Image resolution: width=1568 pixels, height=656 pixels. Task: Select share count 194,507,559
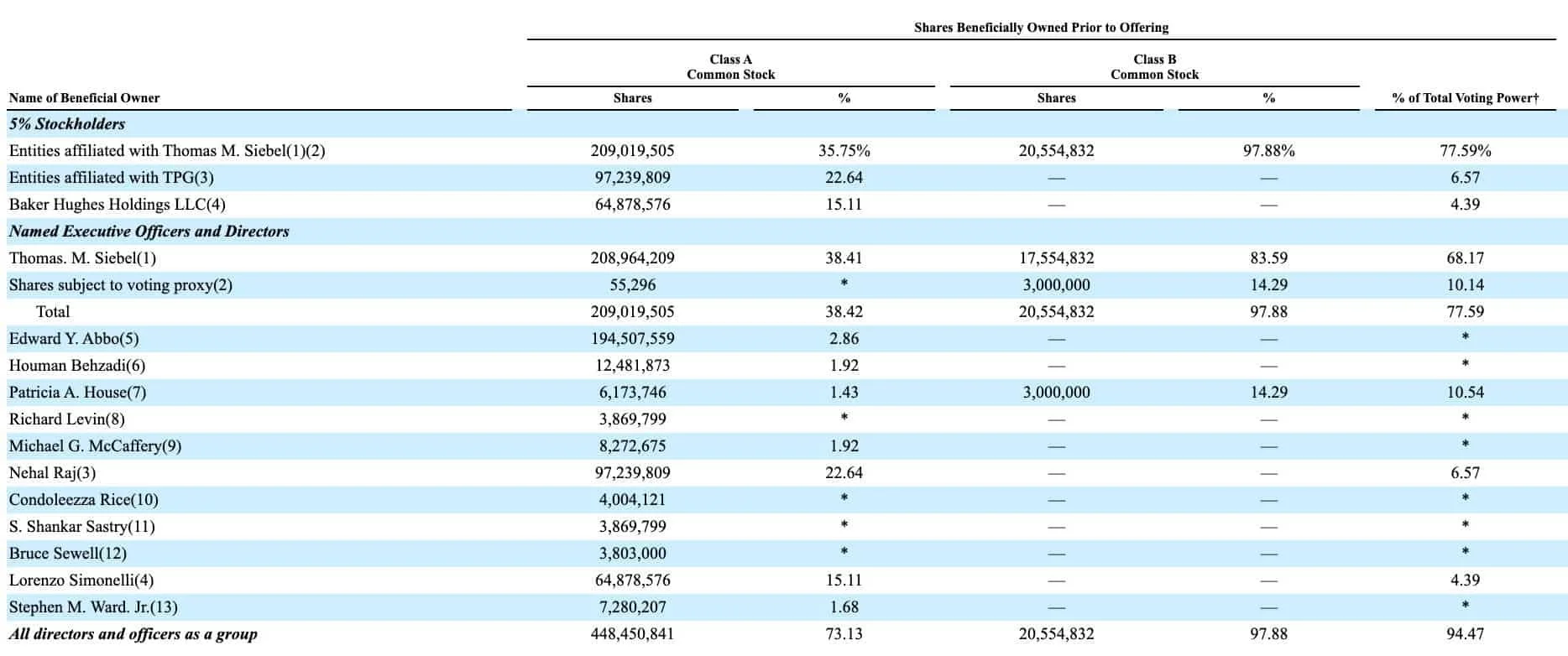[x=633, y=339]
